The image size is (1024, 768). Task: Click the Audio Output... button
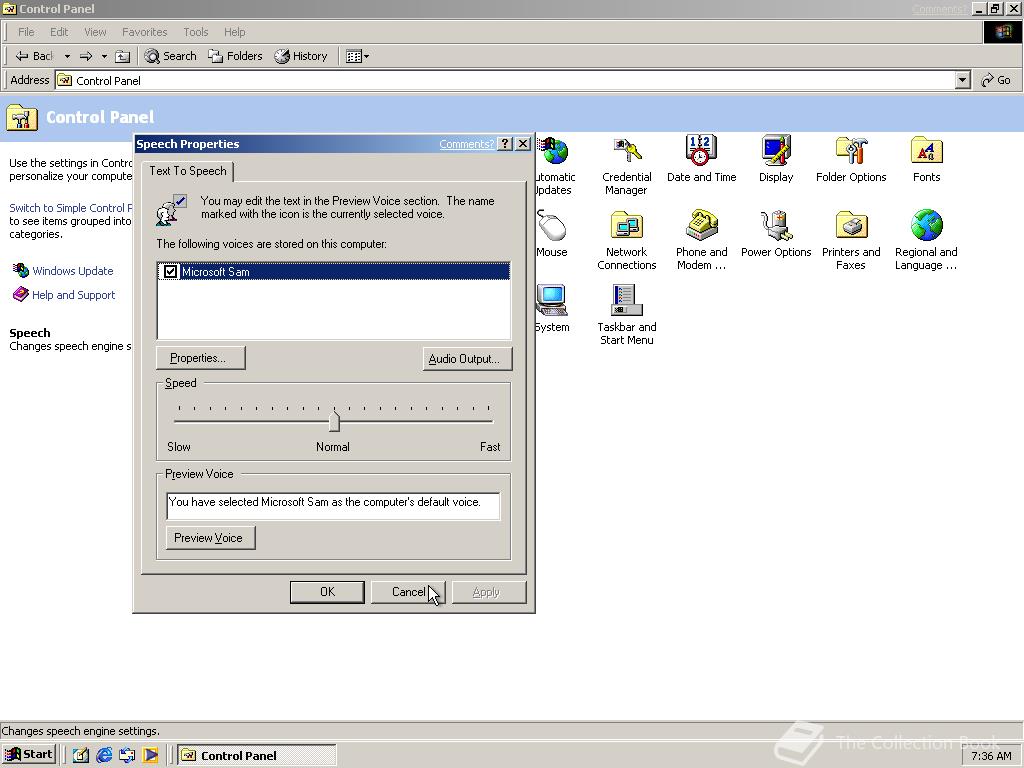pos(467,359)
